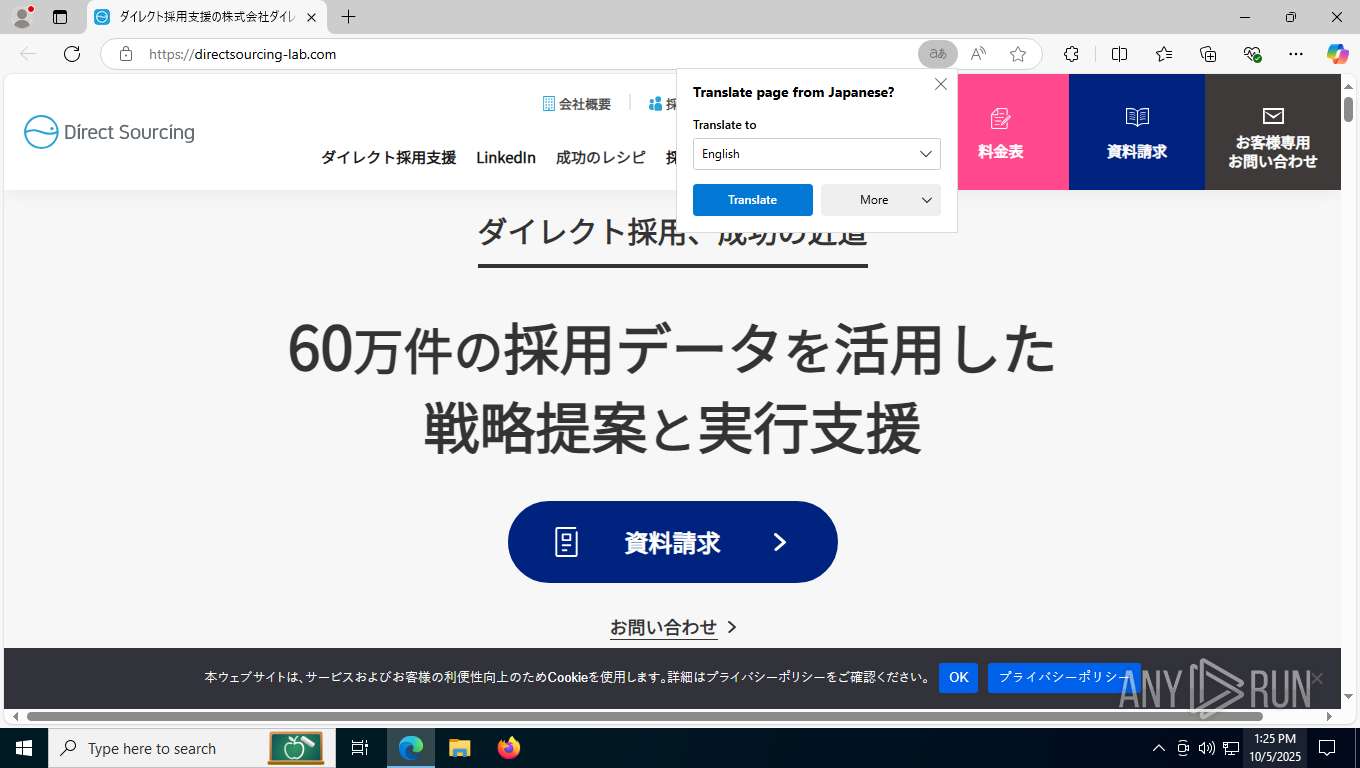This screenshot has width=1360, height=768.
Task: Click the Direct Sourcing logo
Action: pos(109,132)
